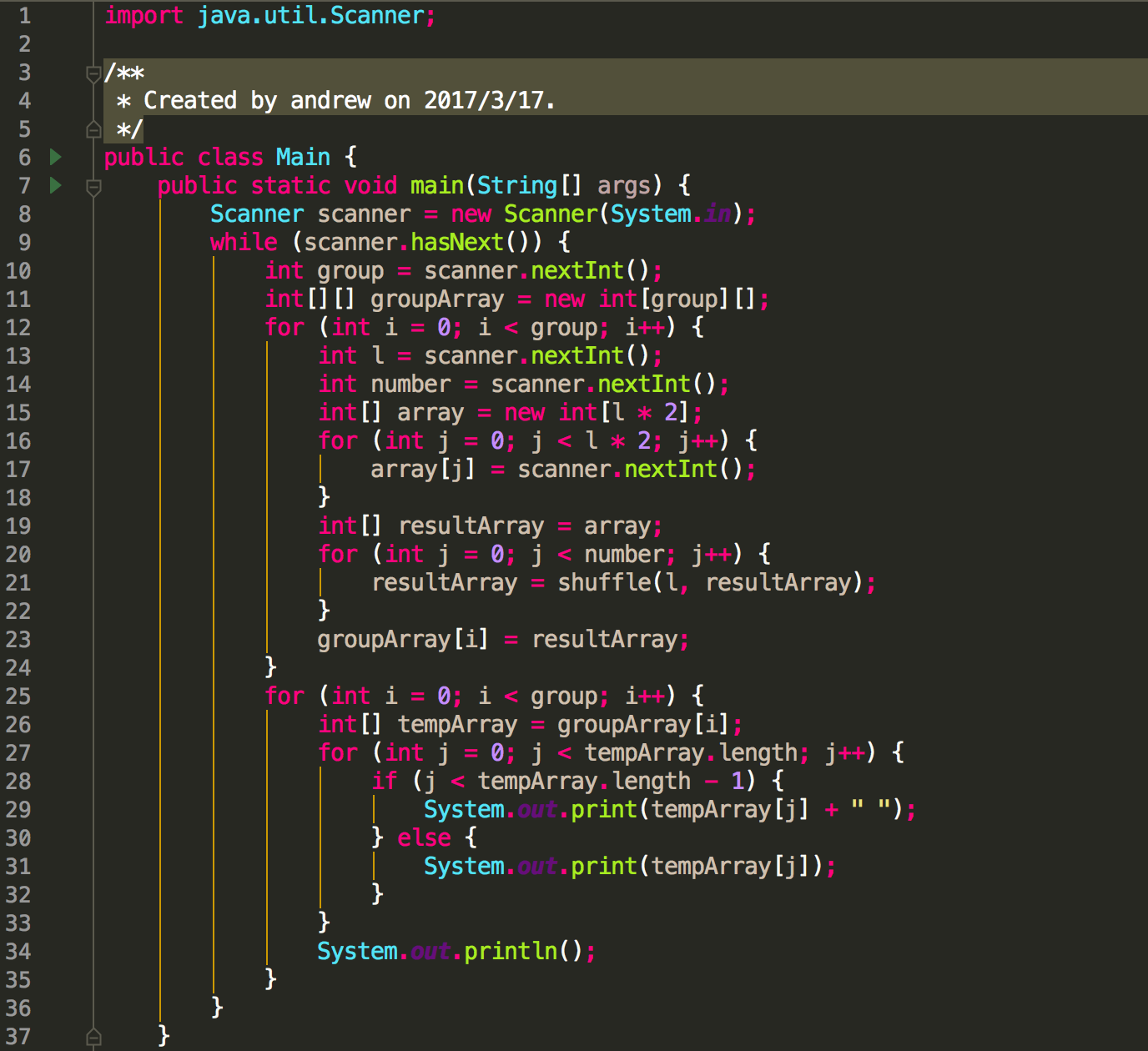Click line number 1 in the gutter
1148x1051 pixels.
(25, 16)
